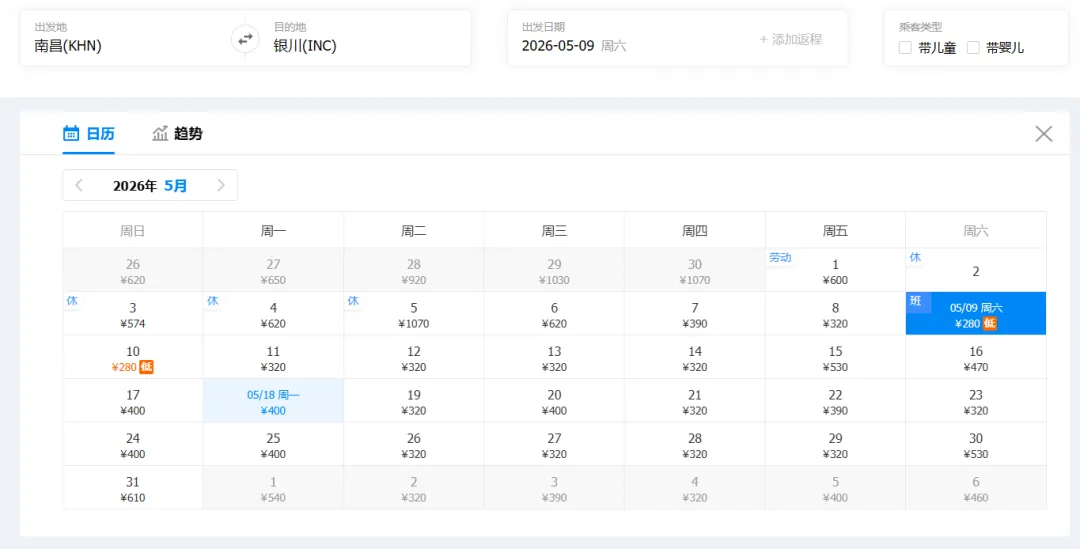The height and width of the screenshot is (549, 1080).
Task: Select the highlighted 05/09 周六 date
Action: click(x=975, y=313)
